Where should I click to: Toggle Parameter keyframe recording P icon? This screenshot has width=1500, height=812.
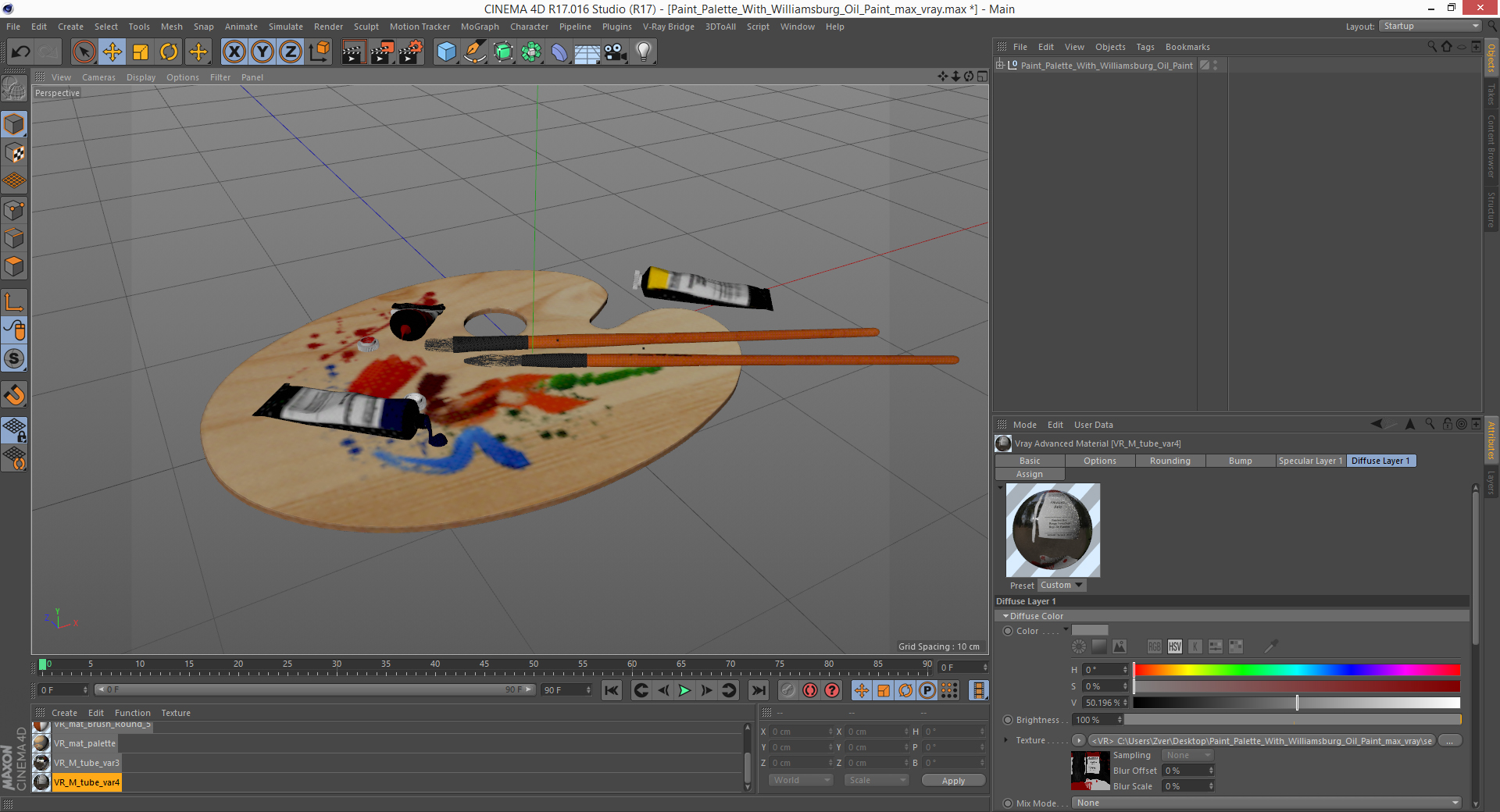coord(927,690)
